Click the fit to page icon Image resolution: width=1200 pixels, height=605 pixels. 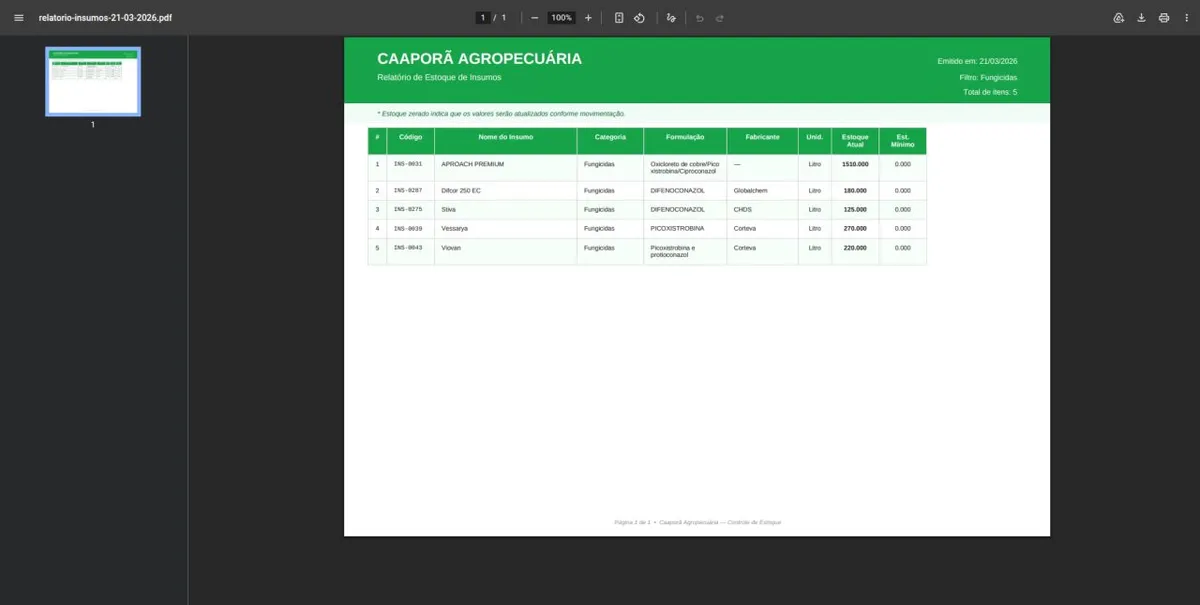619,18
